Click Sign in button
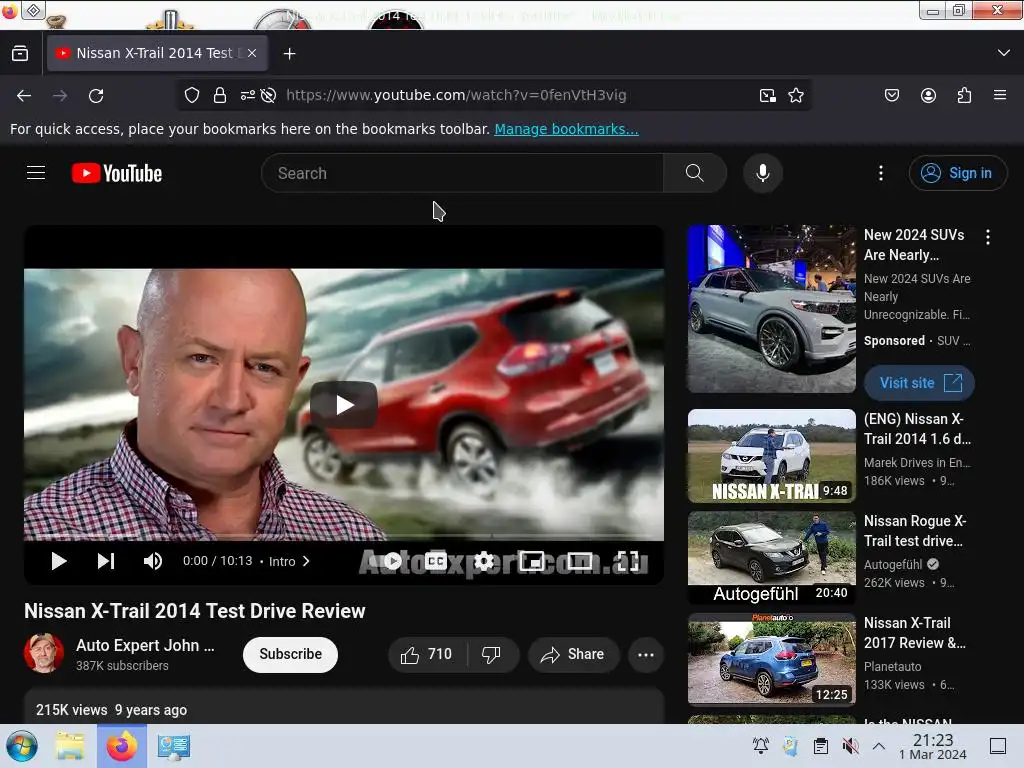Screen dimensions: 1024x768 [957, 173]
